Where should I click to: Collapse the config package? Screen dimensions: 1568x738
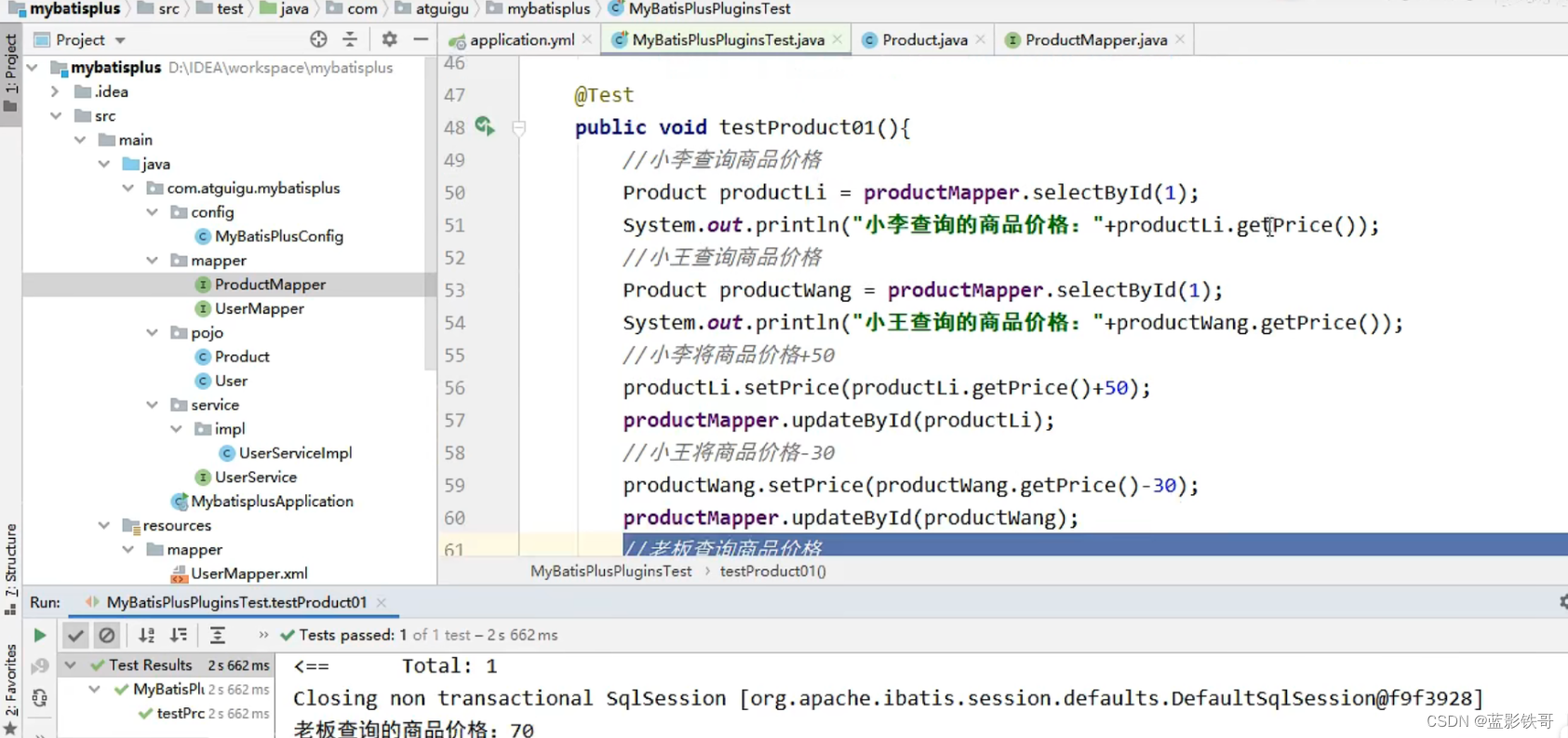click(x=152, y=212)
